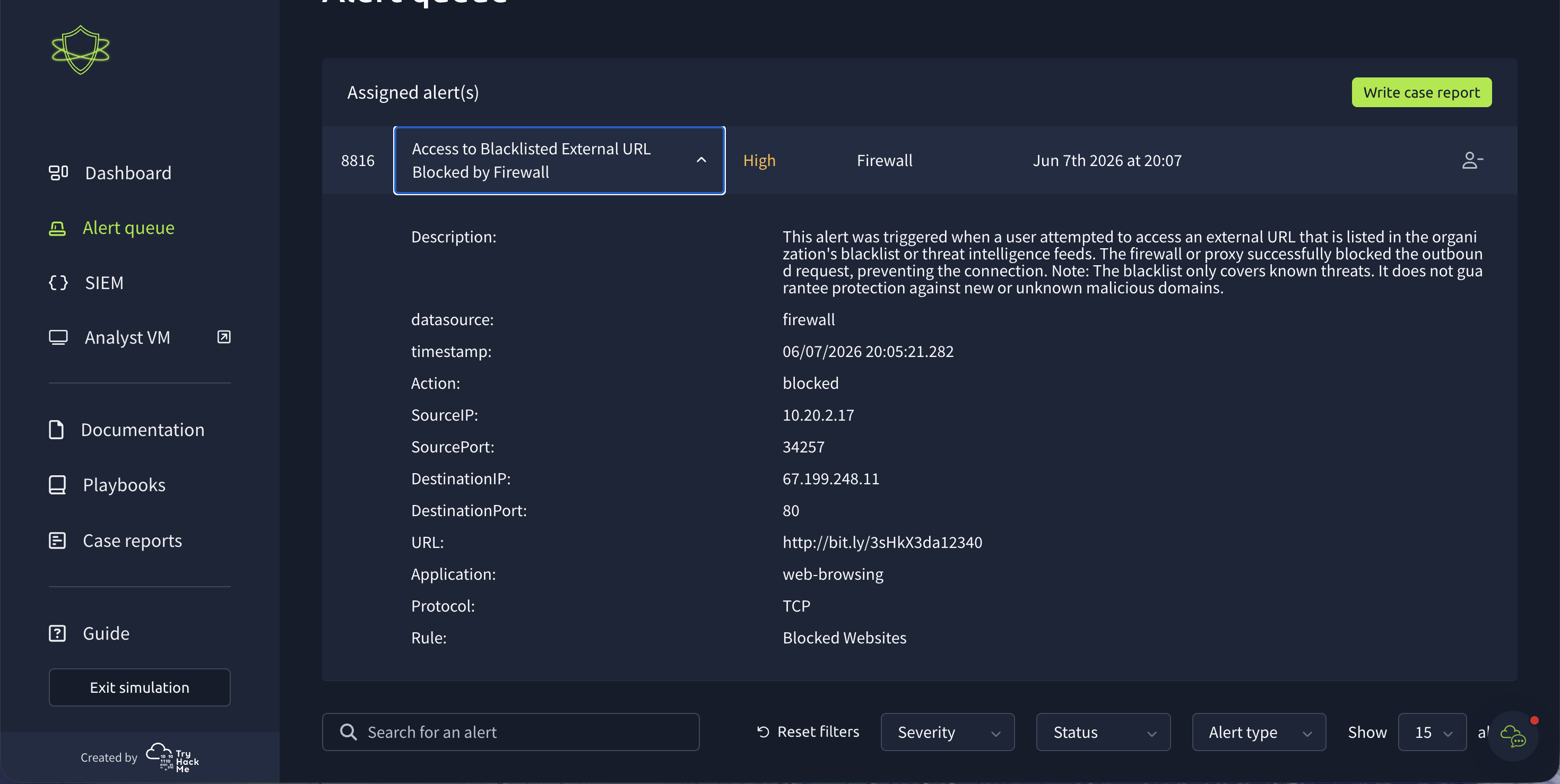Click SourceIP value 10.20.2.17
Screen dimensions: 1560x784
pos(818,415)
